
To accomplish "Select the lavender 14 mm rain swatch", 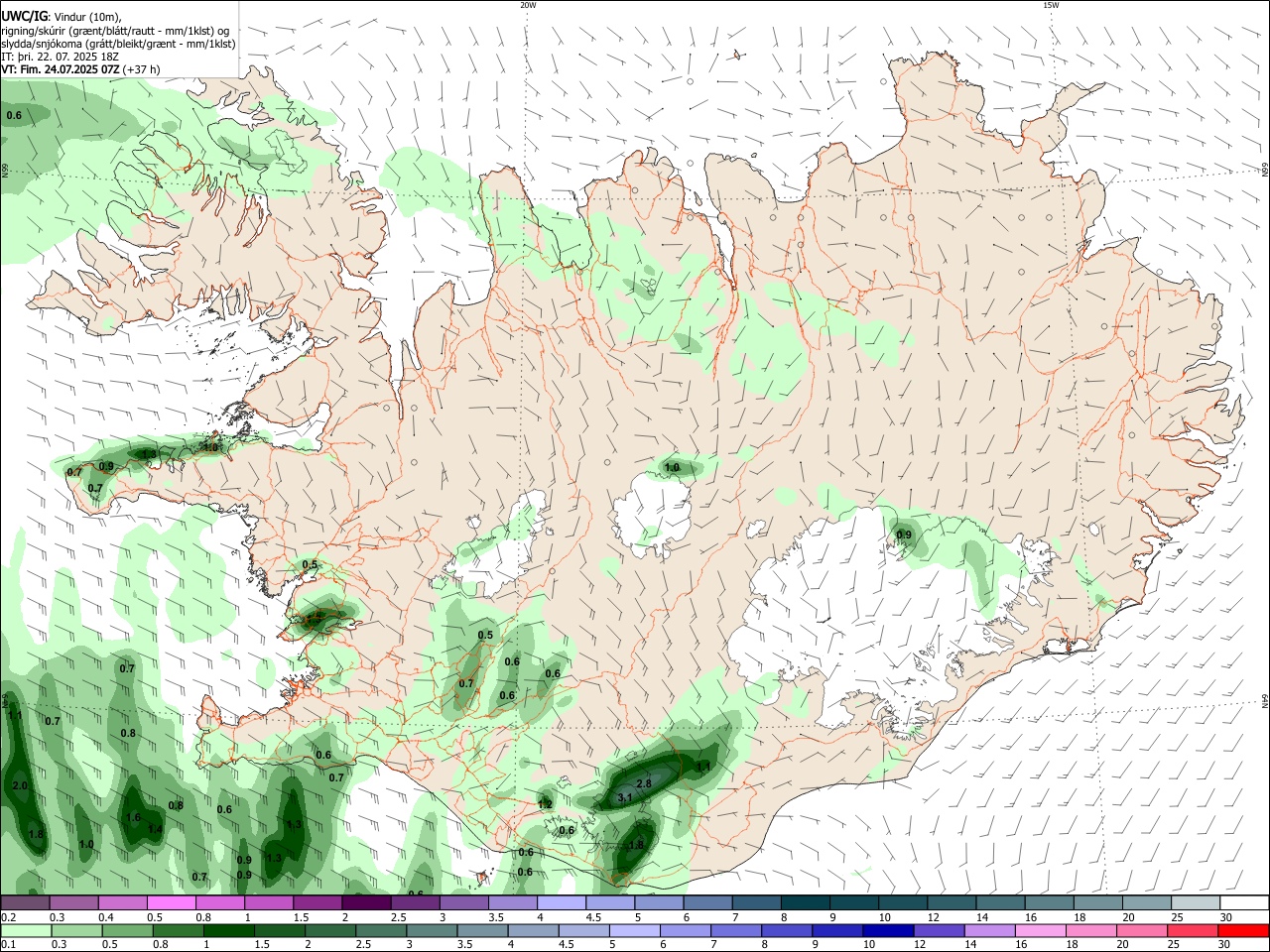I will (x=990, y=930).
